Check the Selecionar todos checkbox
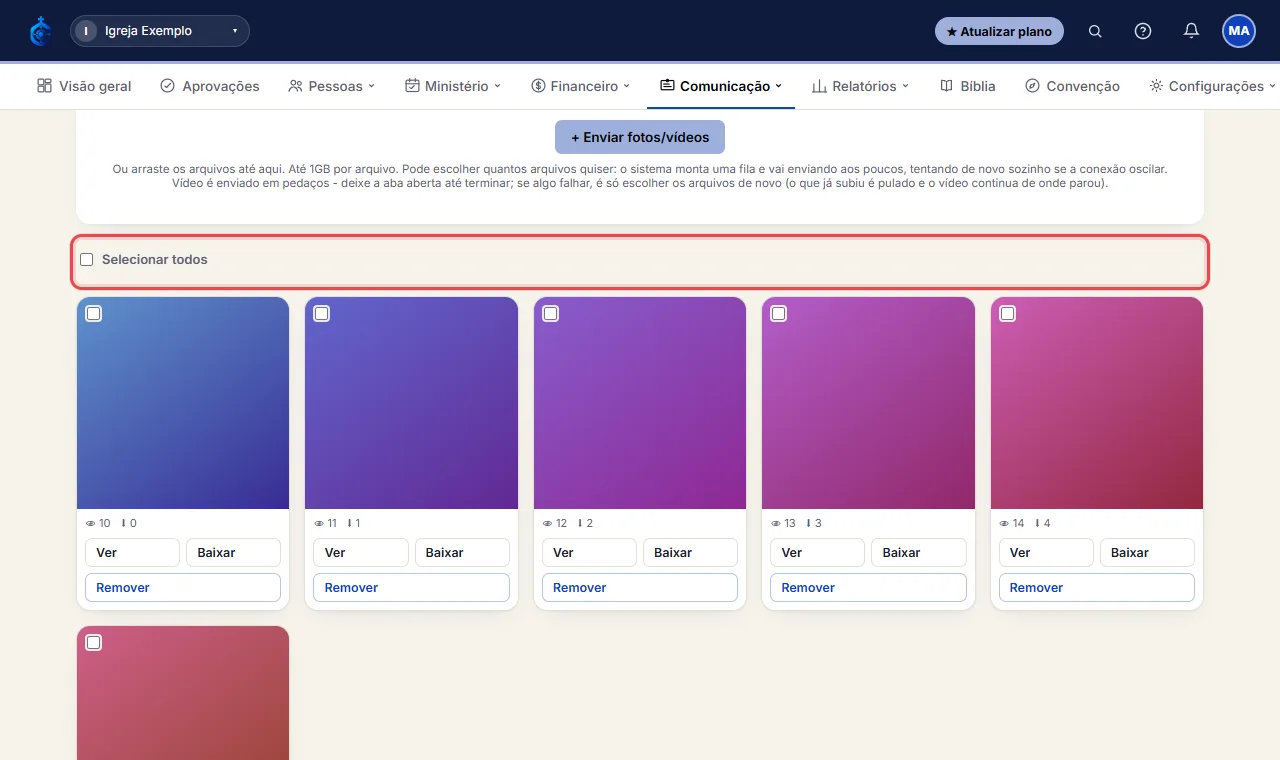Screen dimensions: 1280x760 click(x=87, y=260)
